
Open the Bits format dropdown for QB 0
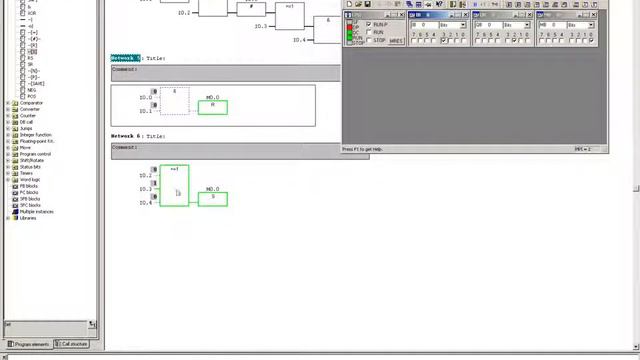(527, 25)
